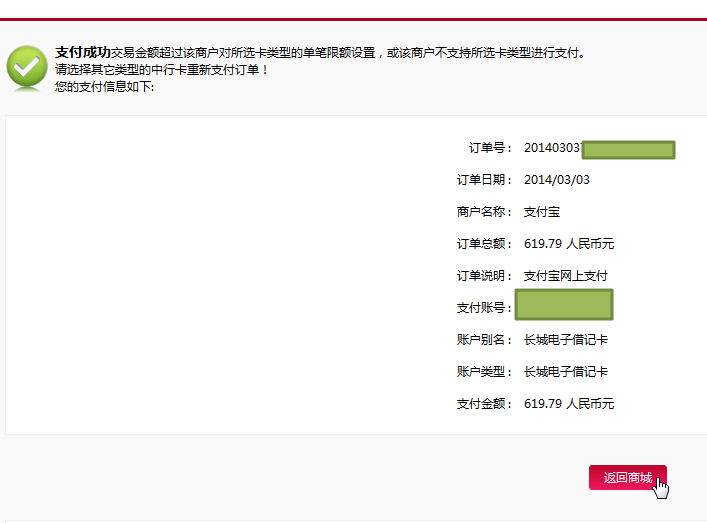
Task: Select the merchant name 支付宝
Action: [x=542, y=212]
